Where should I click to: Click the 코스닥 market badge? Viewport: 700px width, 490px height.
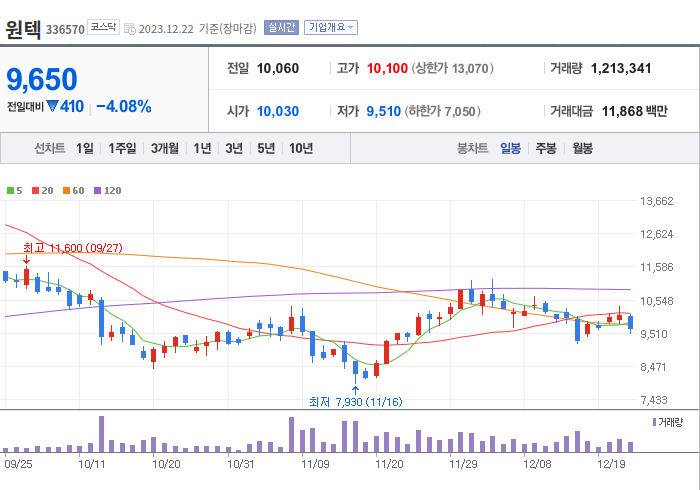(x=103, y=27)
